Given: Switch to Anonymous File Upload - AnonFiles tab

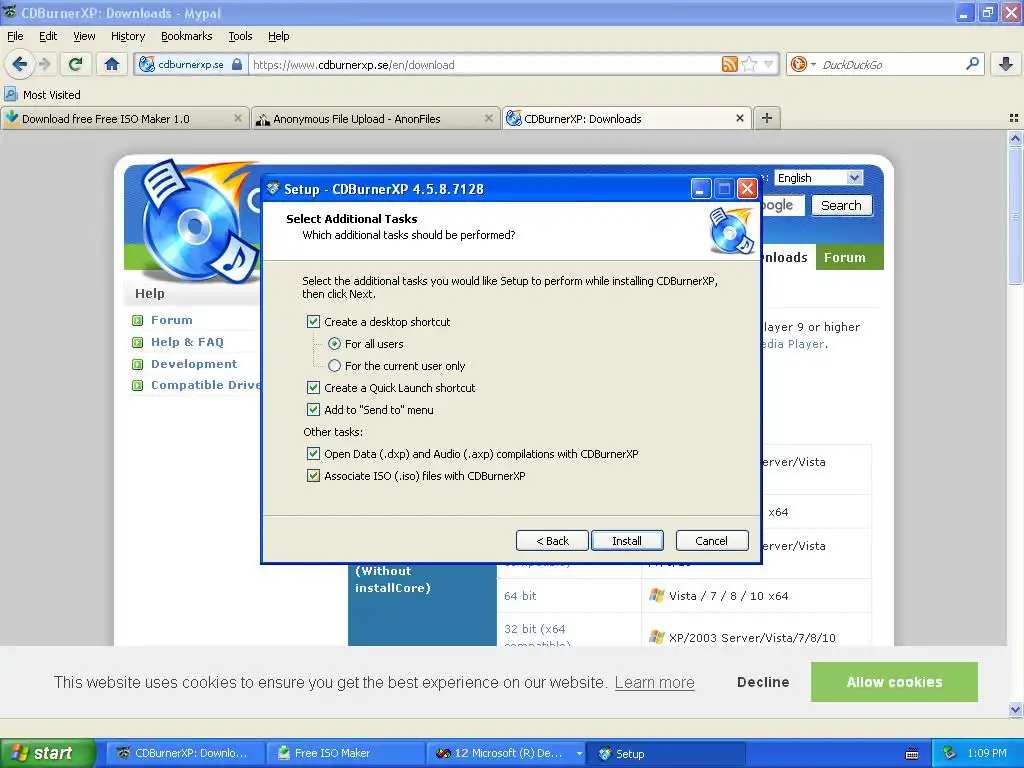Looking at the screenshot, I should (x=375, y=118).
